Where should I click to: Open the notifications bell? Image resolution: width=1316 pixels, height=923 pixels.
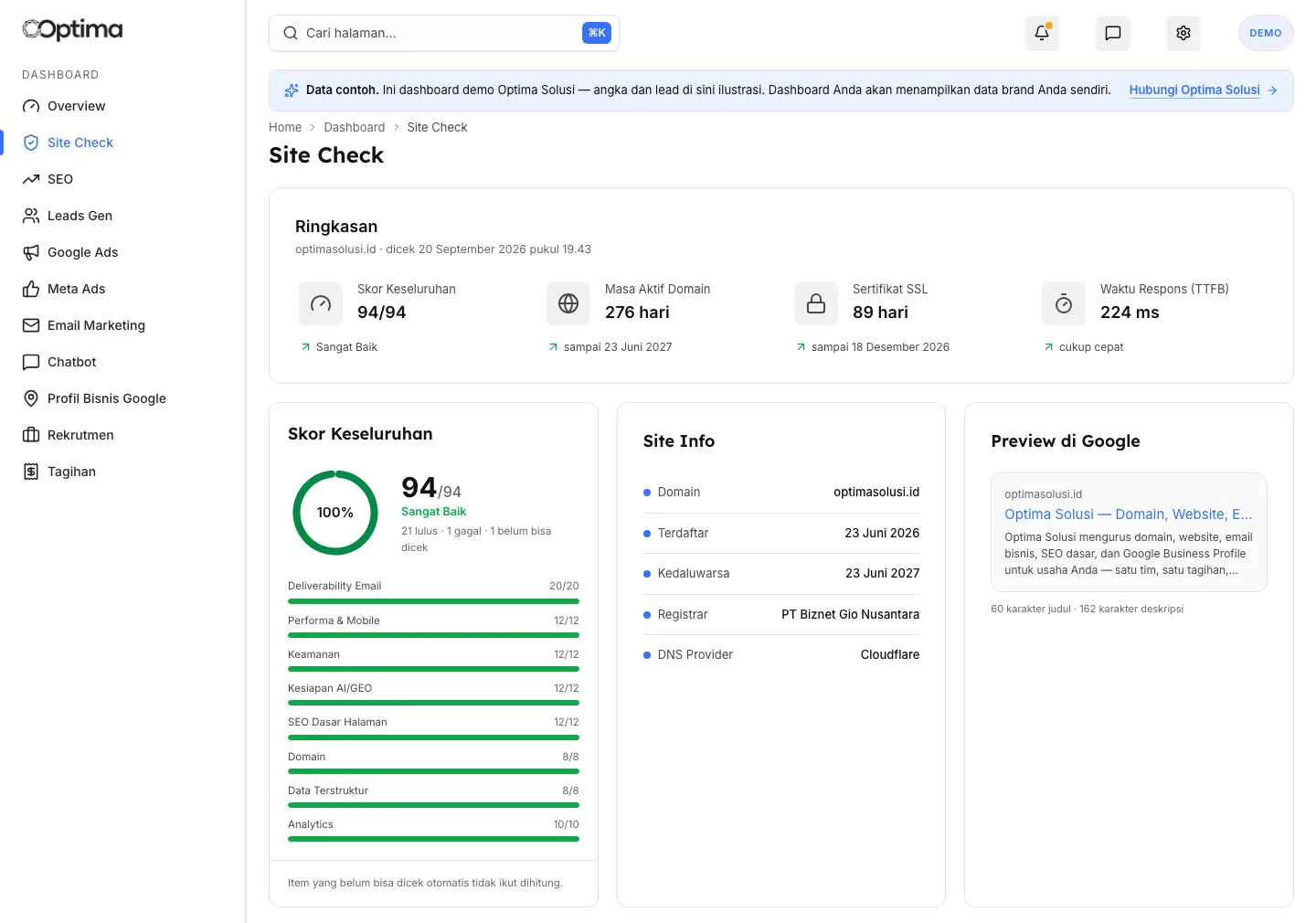point(1042,33)
